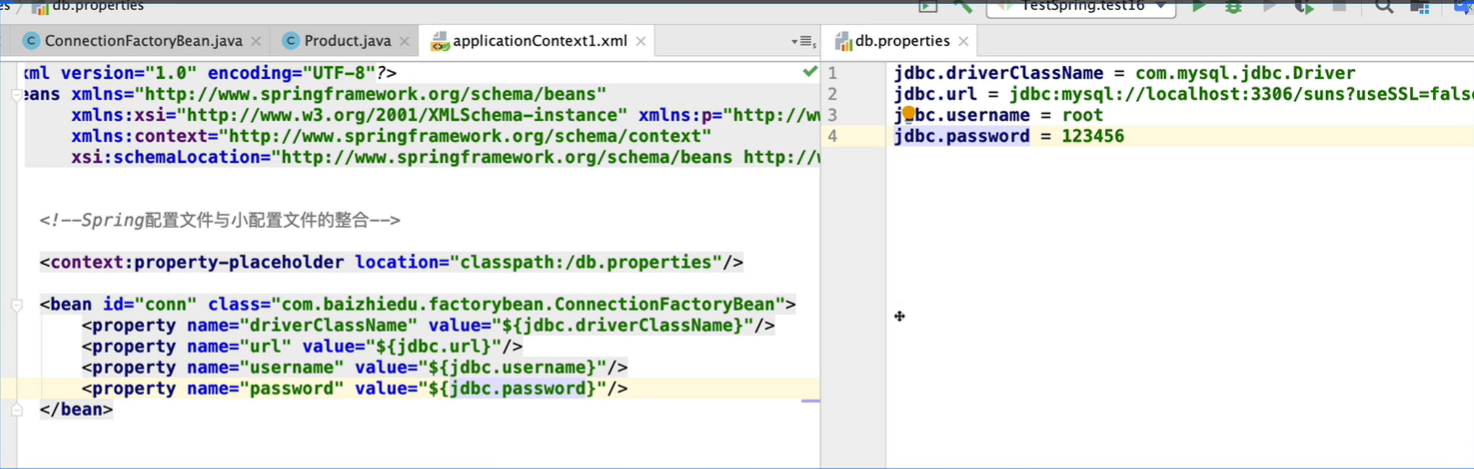The height and width of the screenshot is (469, 1474).
Task: Click db.properties in the breadcrumb path
Action: pyautogui.click(x=98, y=6)
